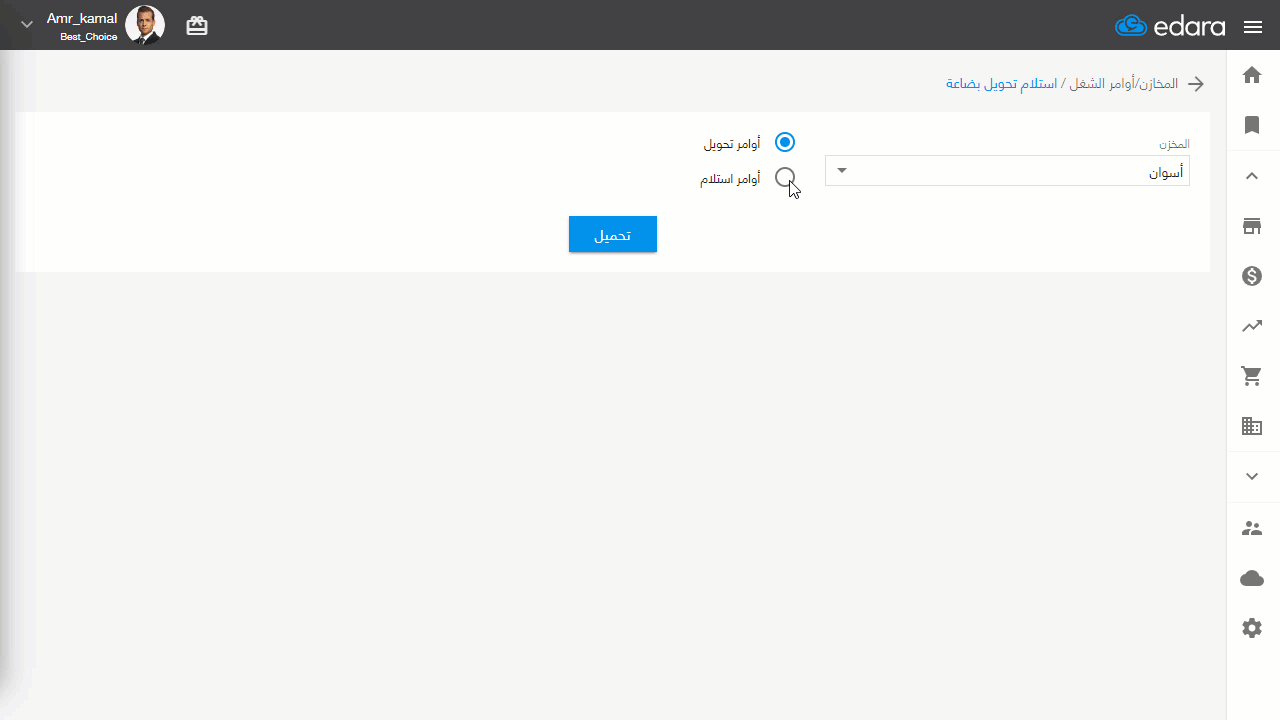The width and height of the screenshot is (1280, 720).
Task: Open the المخزن warehouse dropdown
Action: 1007,171
